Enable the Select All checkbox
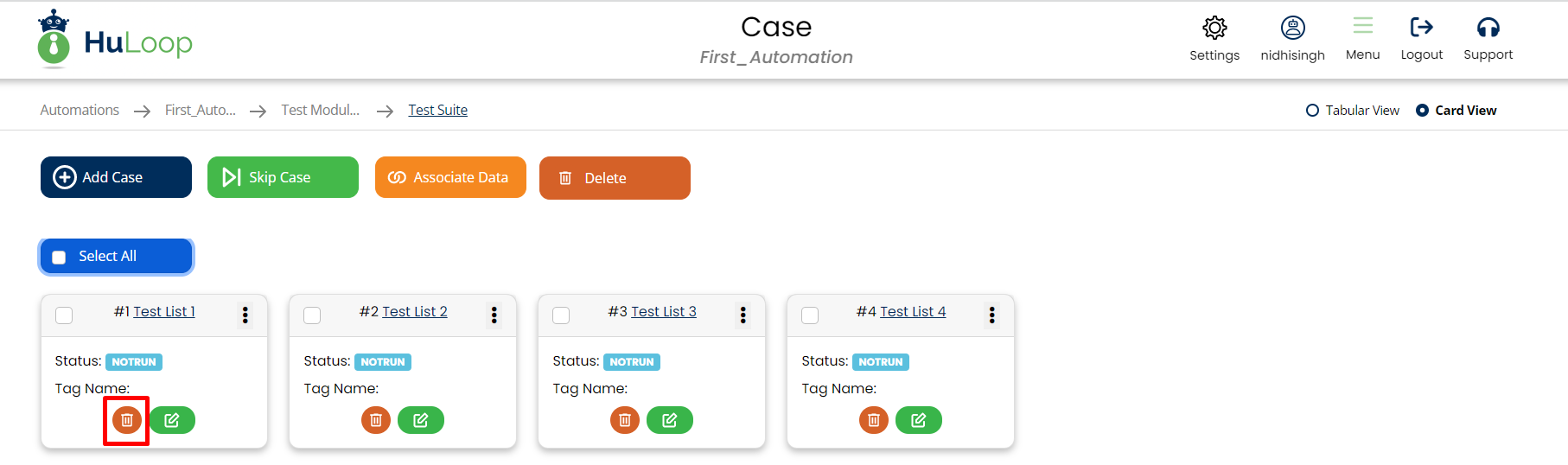Image resolution: width=1568 pixels, height=465 pixels. 59,257
